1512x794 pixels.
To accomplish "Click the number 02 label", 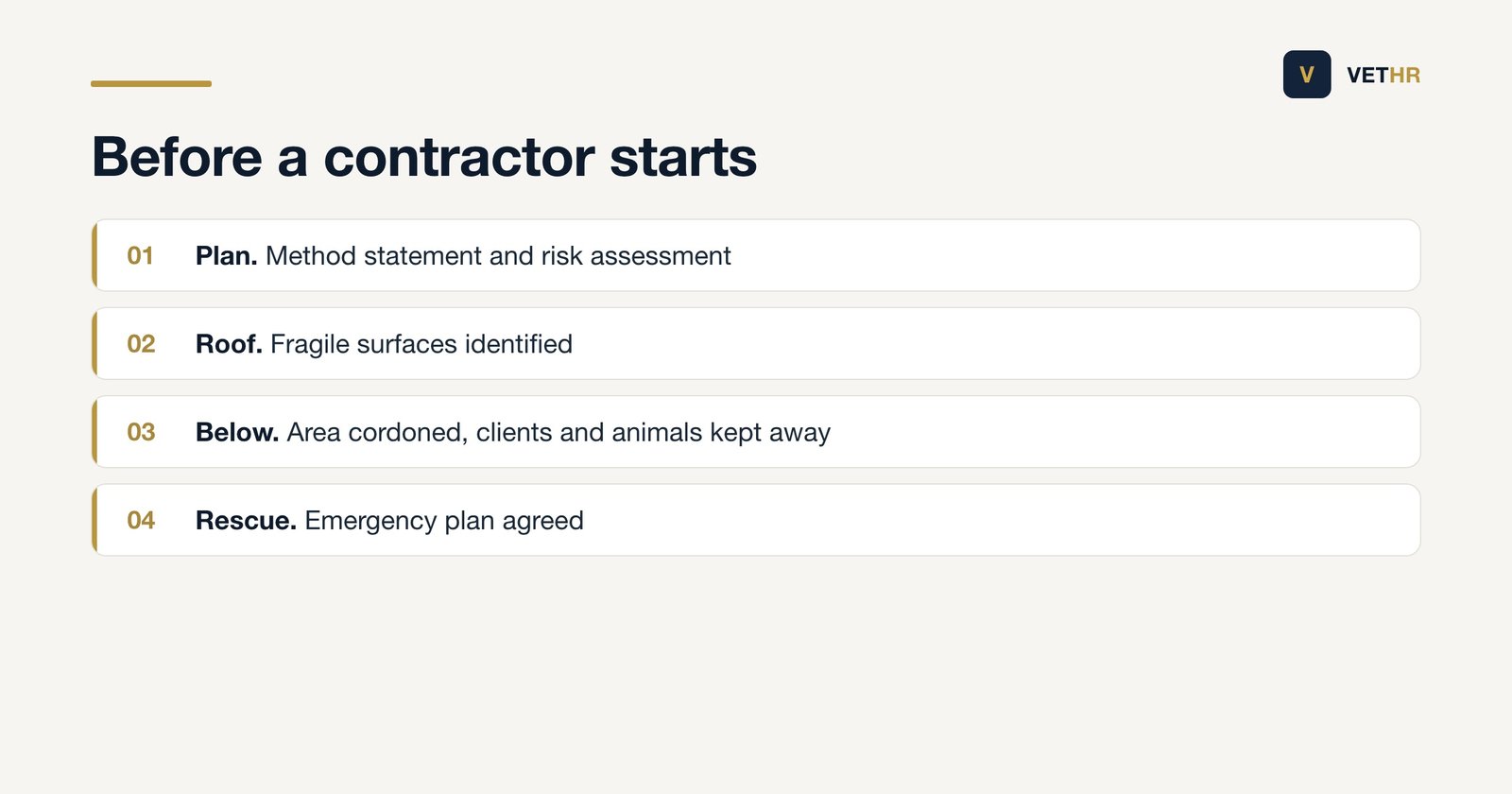I will [x=141, y=344].
